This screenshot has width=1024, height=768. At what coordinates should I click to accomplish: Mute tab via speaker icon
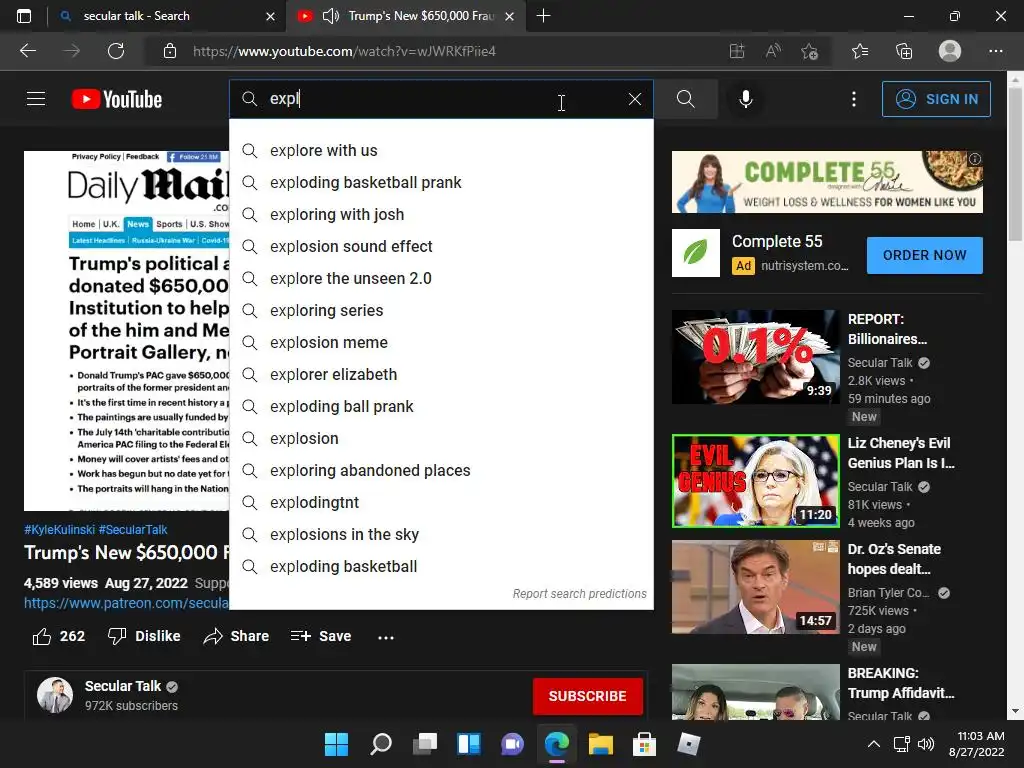pyautogui.click(x=331, y=16)
